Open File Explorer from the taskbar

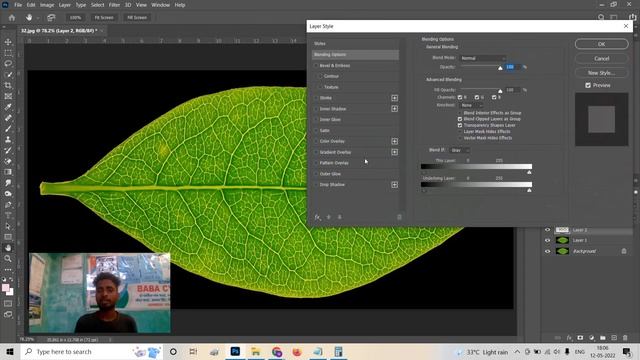coord(256,351)
